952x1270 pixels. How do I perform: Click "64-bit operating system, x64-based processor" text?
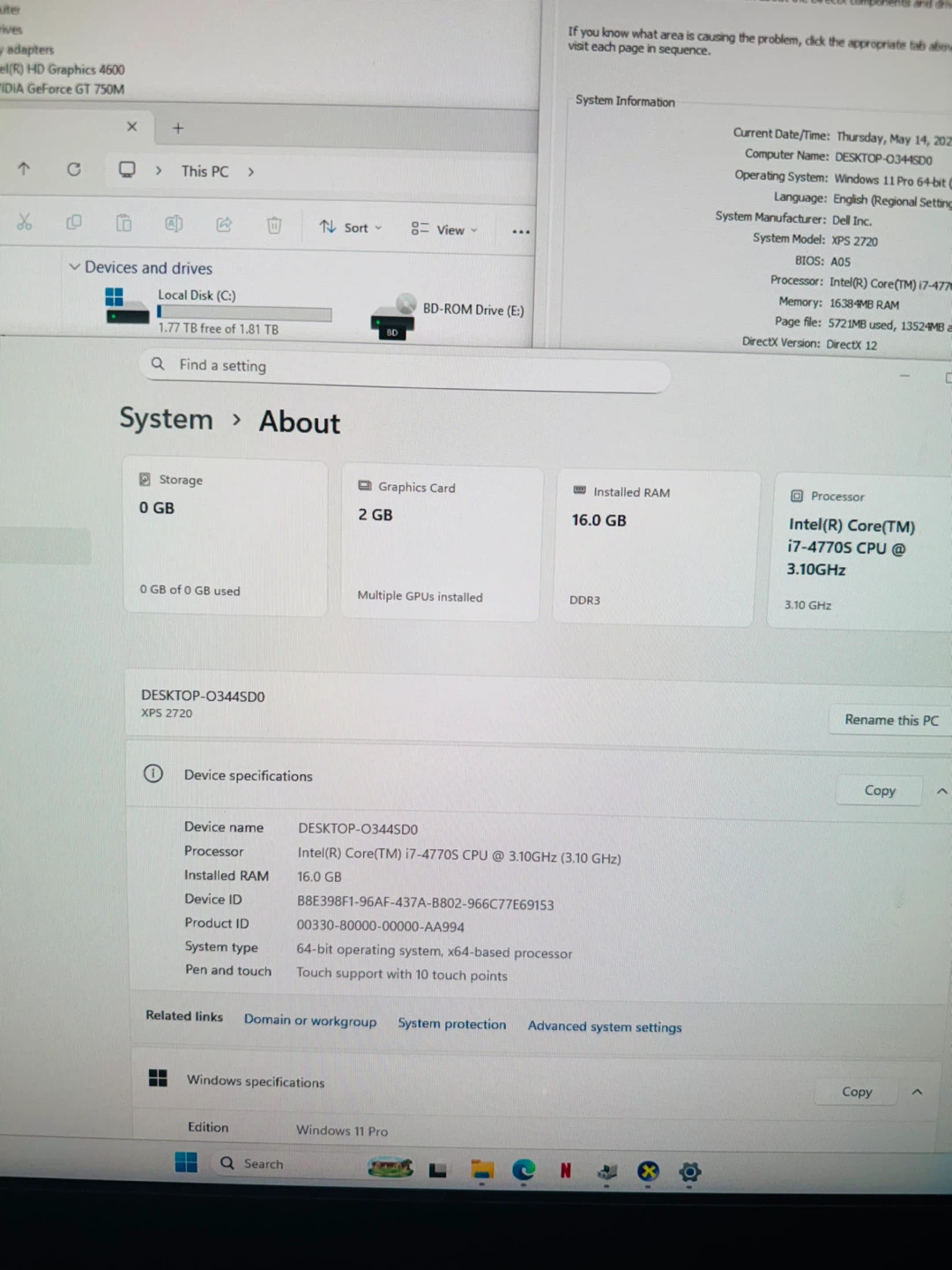click(434, 952)
